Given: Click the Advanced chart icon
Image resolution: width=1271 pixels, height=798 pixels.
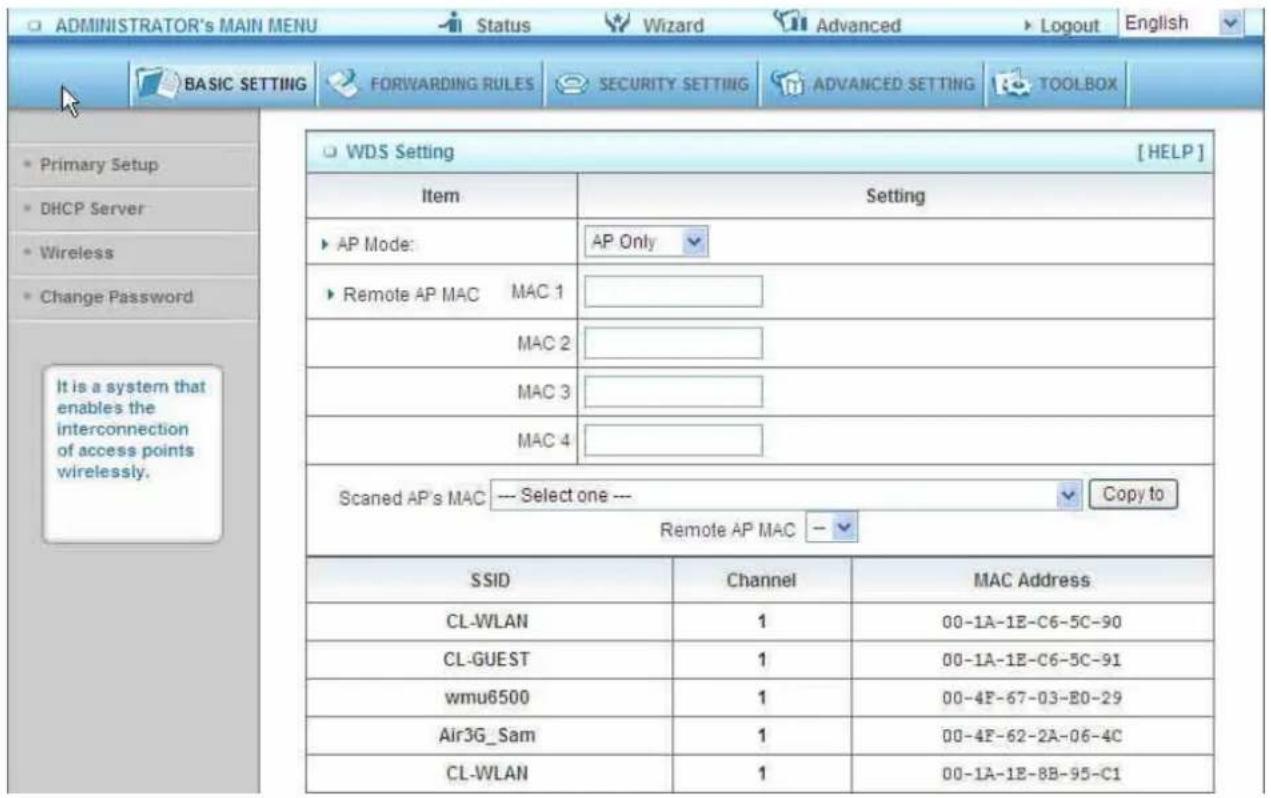Looking at the screenshot, I should (789, 23).
